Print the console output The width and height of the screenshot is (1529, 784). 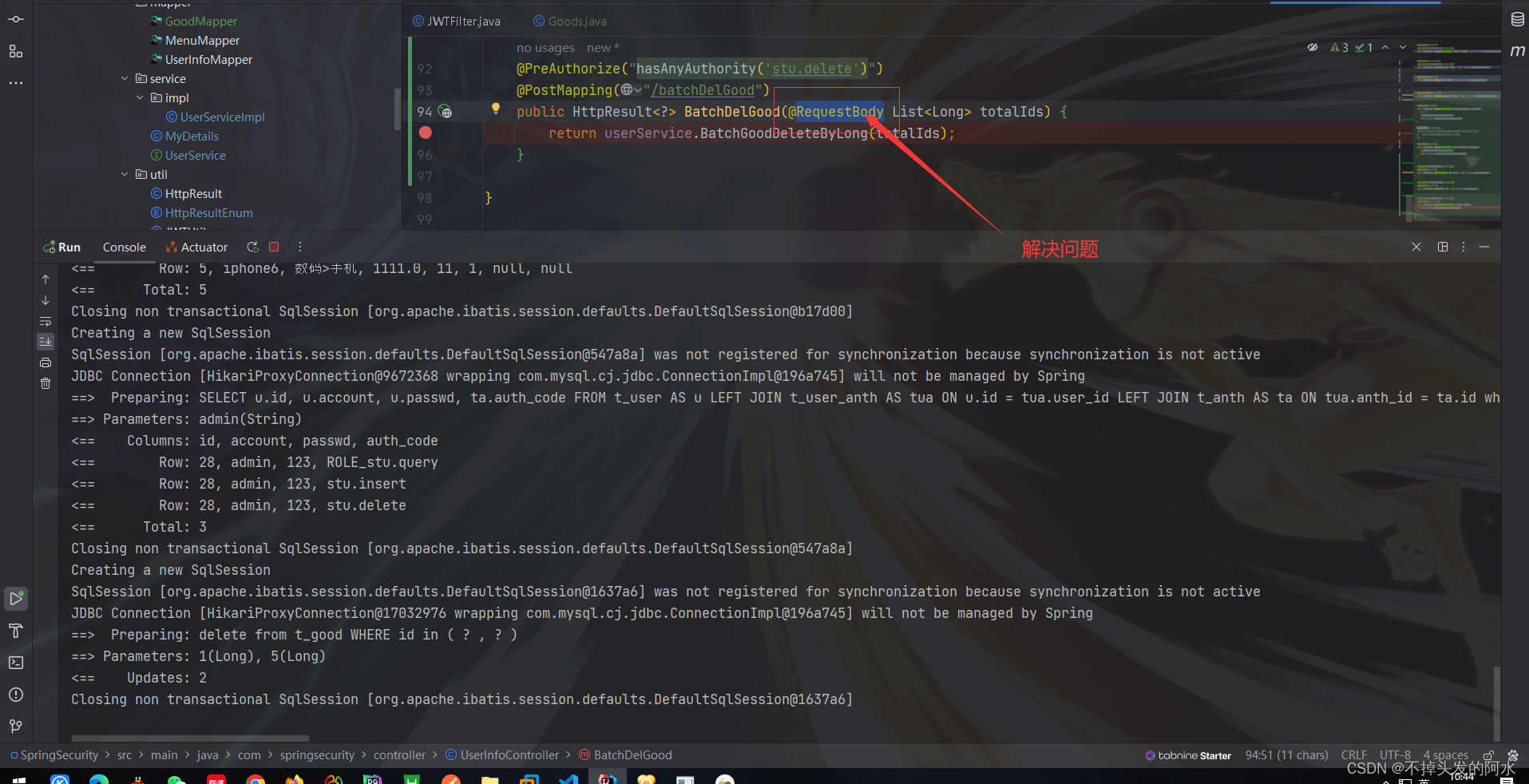click(x=46, y=362)
